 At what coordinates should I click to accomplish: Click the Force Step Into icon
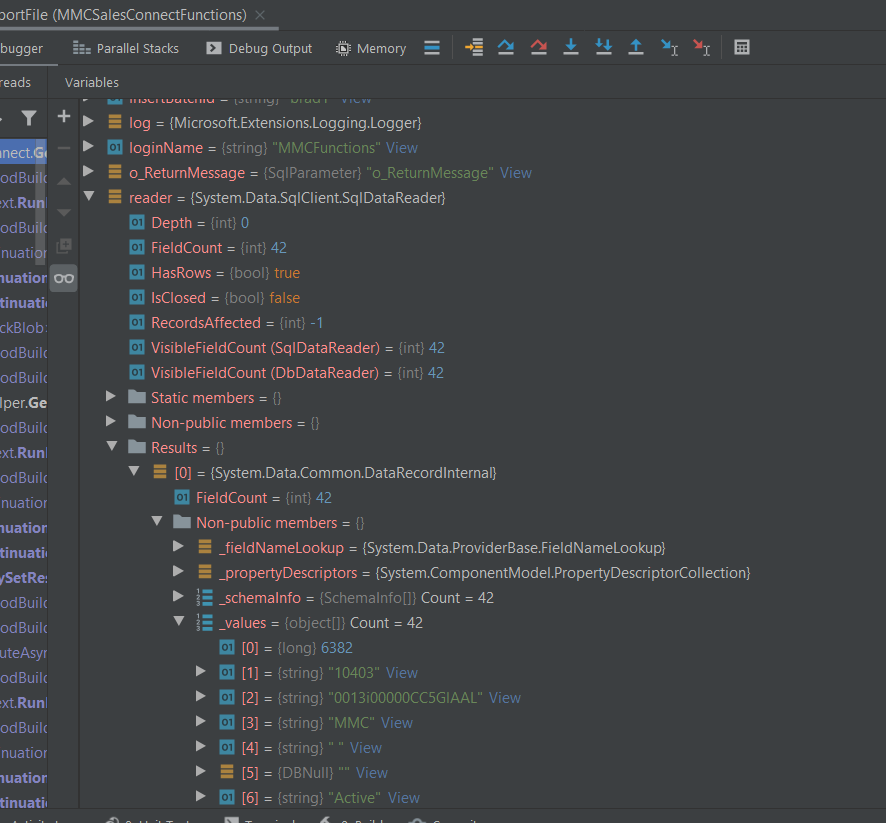tap(604, 47)
